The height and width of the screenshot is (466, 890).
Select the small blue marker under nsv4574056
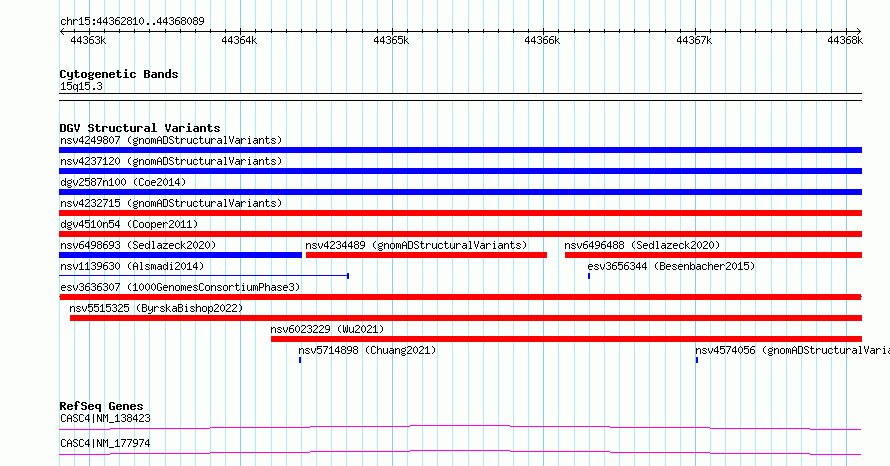tap(697, 360)
